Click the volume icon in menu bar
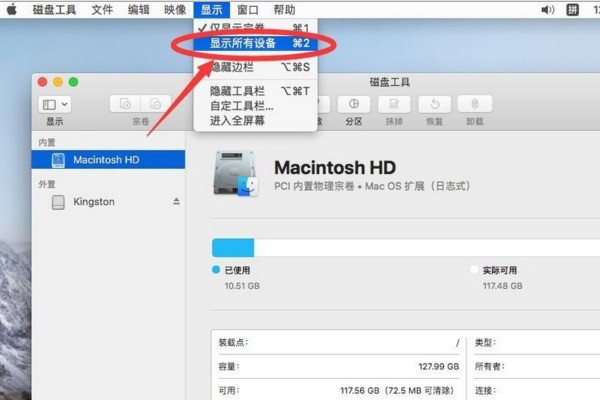The height and width of the screenshot is (400, 600). [x=548, y=10]
